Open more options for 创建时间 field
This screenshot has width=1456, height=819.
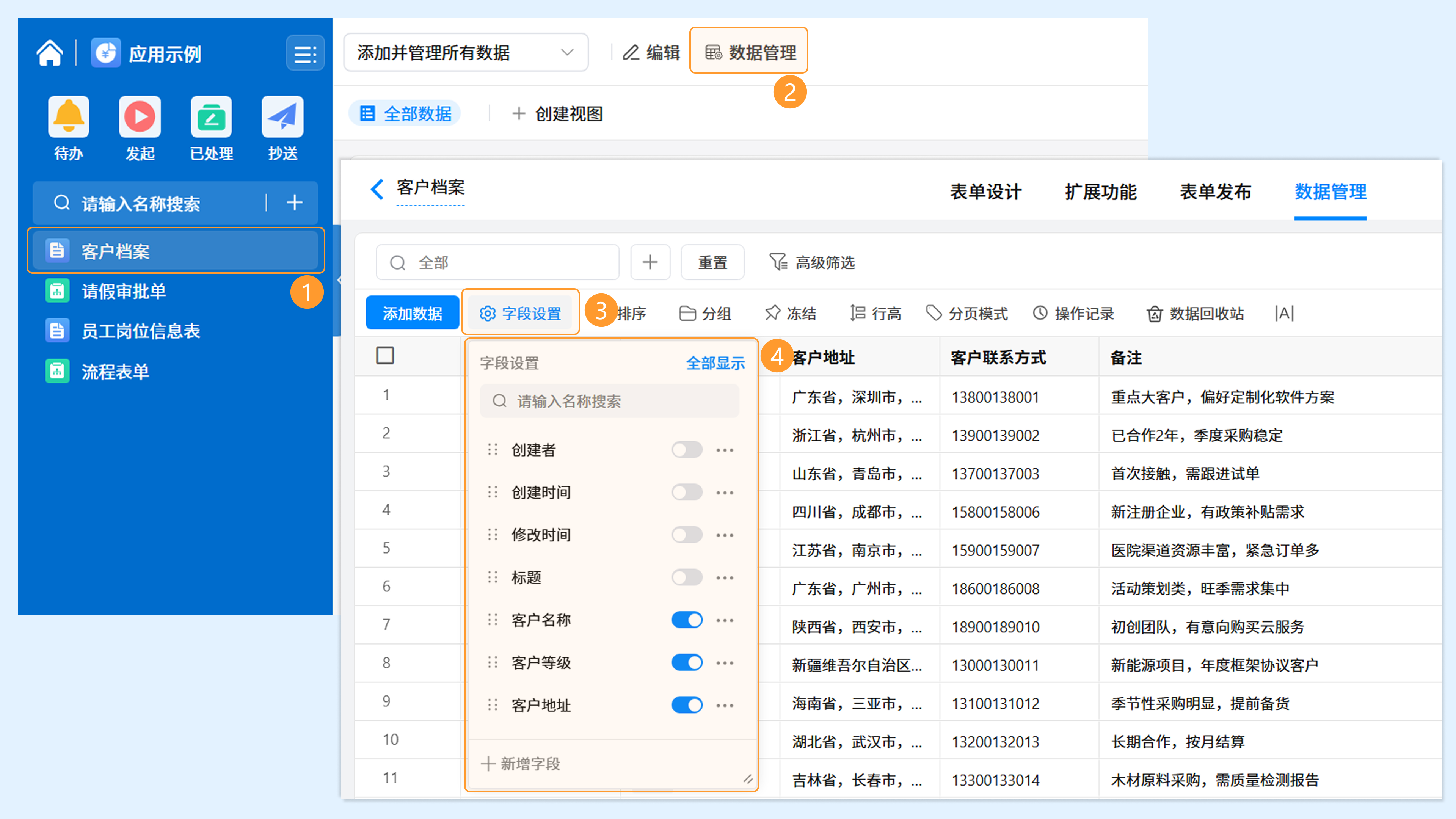pyautogui.click(x=725, y=492)
